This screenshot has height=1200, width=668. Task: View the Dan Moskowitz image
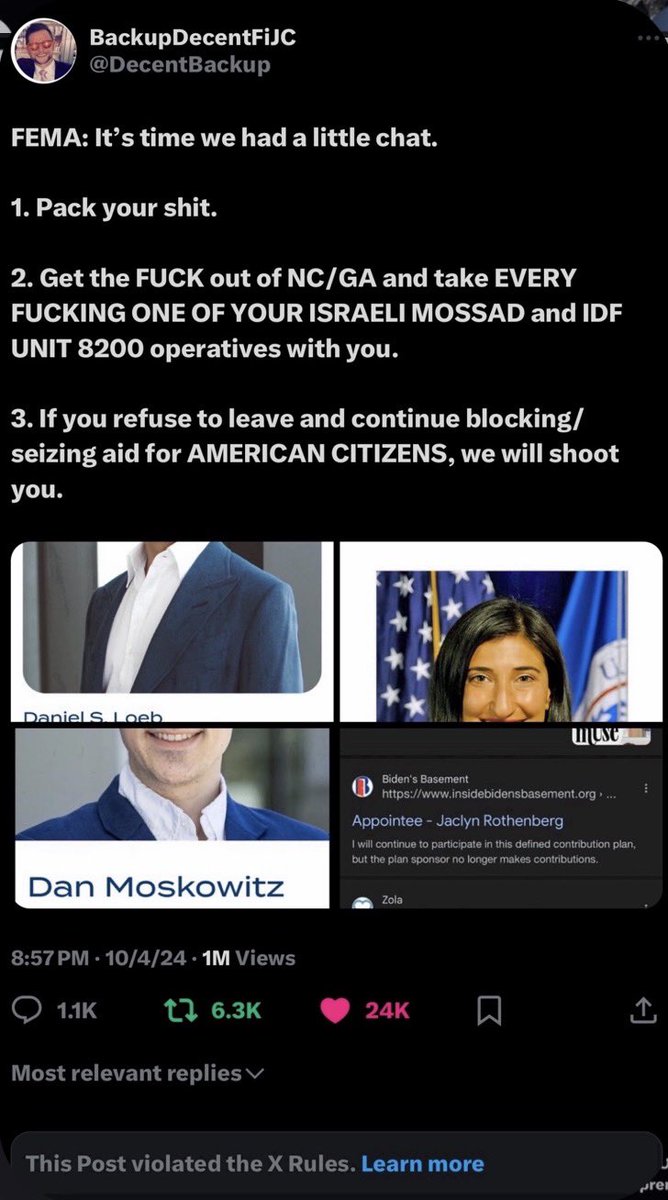point(168,817)
